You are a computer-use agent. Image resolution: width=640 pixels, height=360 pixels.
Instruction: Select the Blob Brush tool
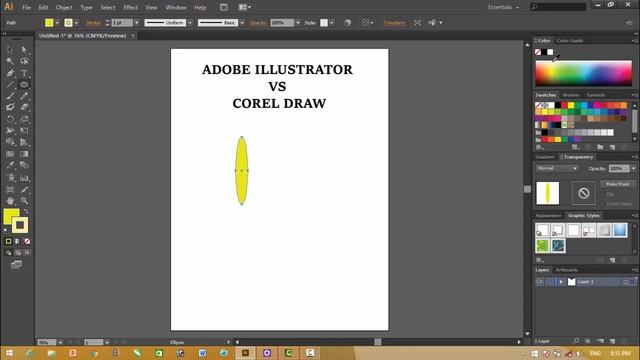pos(10,107)
